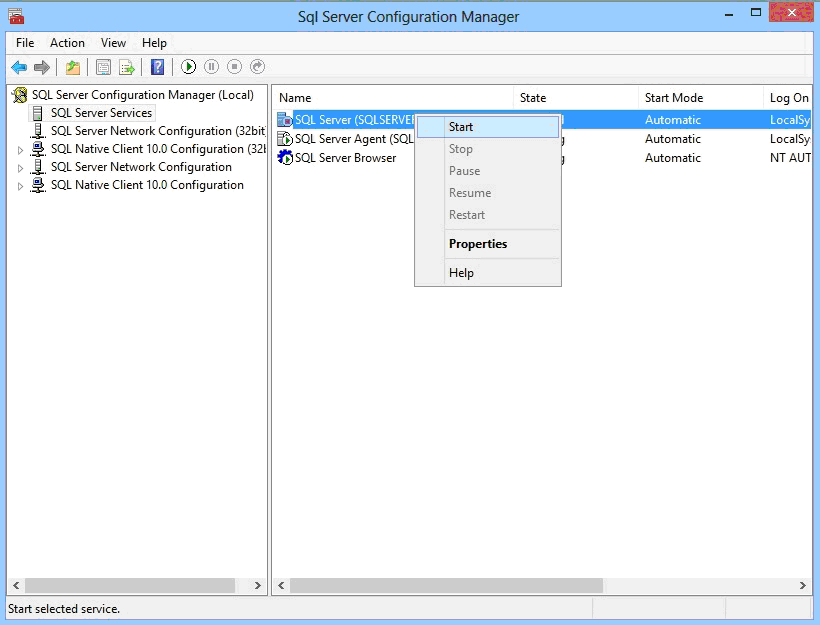
Task: Choose Start in the context menu
Action: tap(461, 127)
